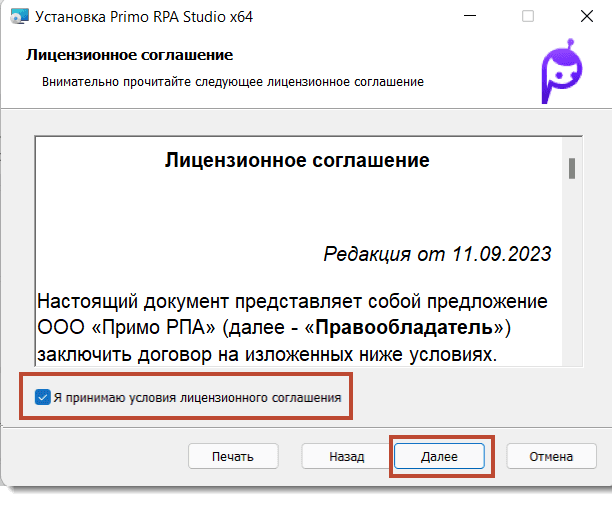This screenshot has height=517, width=612.
Task: Click the license text scrollbar thumb
Action: (x=572, y=168)
